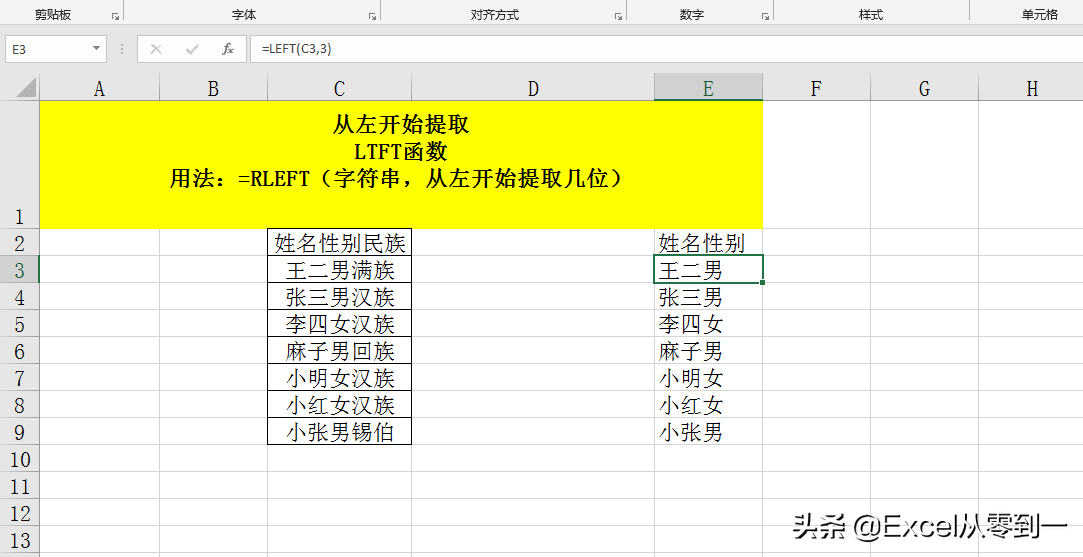
Task: Click cell containing 李四女汉族
Action: click(x=339, y=323)
